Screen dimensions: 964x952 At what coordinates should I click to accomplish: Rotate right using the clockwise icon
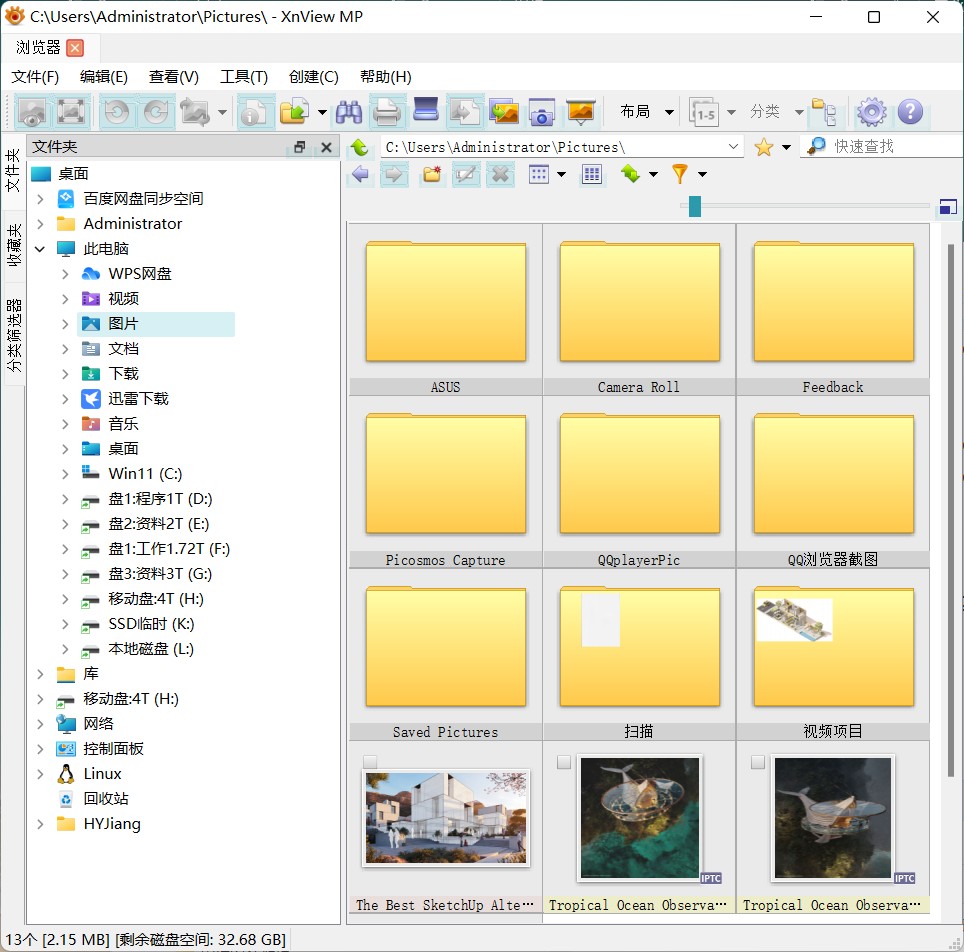click(156, 113)
